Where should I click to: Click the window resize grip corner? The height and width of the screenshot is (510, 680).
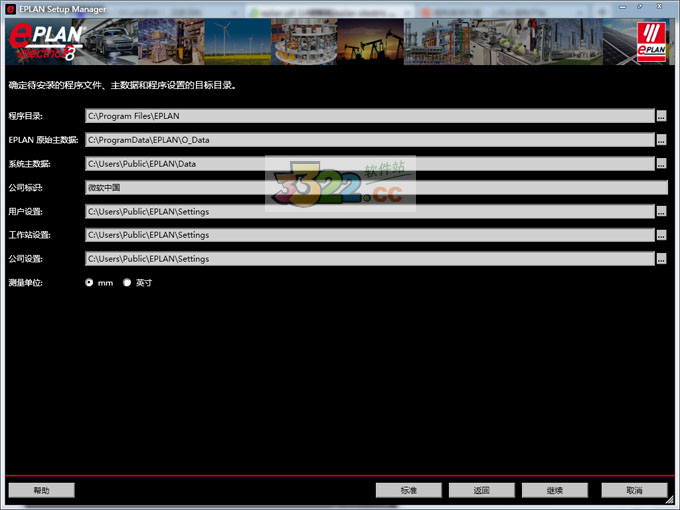(670, 500)
